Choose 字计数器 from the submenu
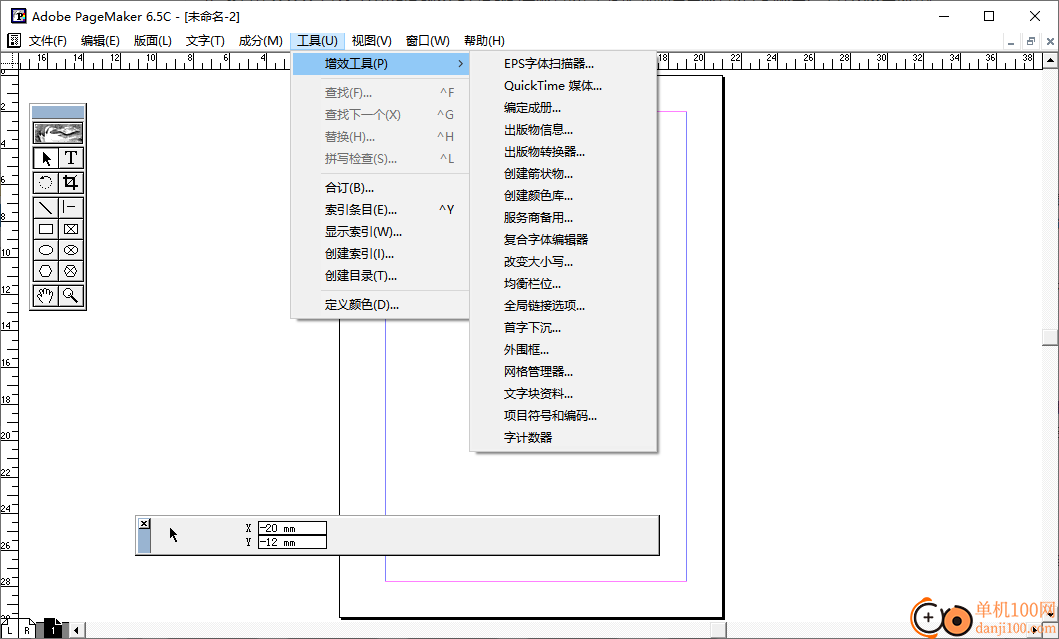 click(x=563, y=438)
